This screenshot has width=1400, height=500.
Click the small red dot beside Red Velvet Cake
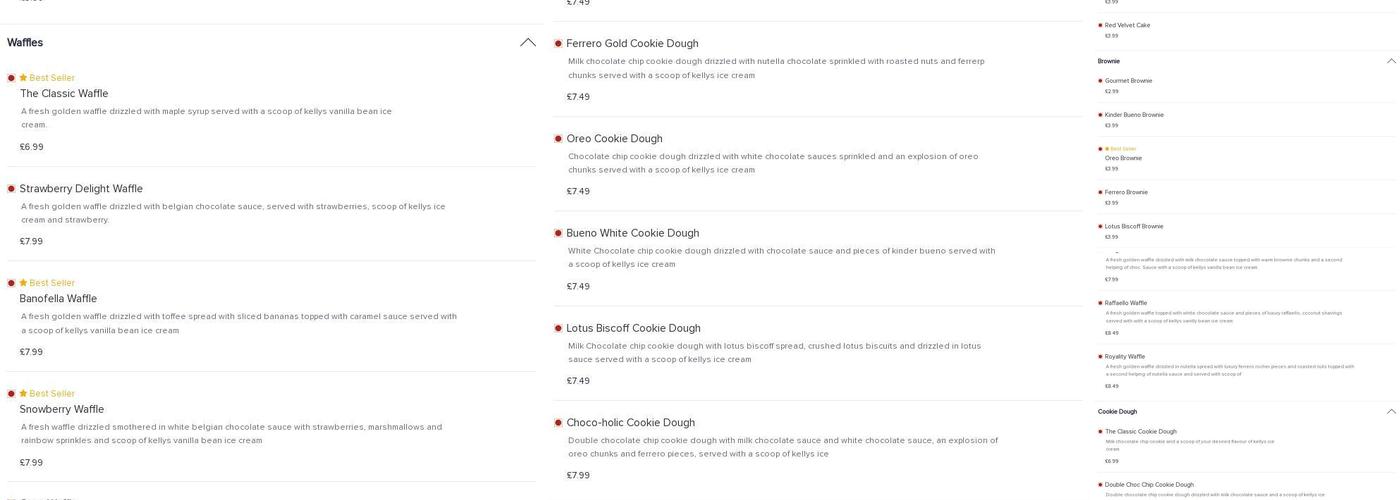point(1100,26)
